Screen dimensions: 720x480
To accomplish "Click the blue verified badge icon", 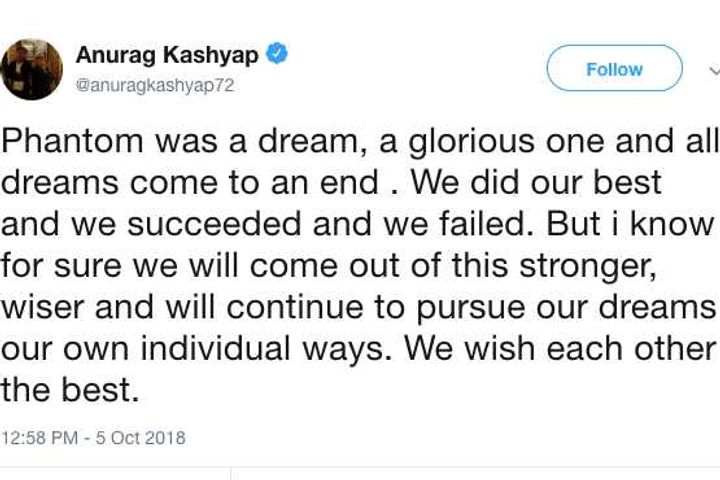I will click(278, 55).
